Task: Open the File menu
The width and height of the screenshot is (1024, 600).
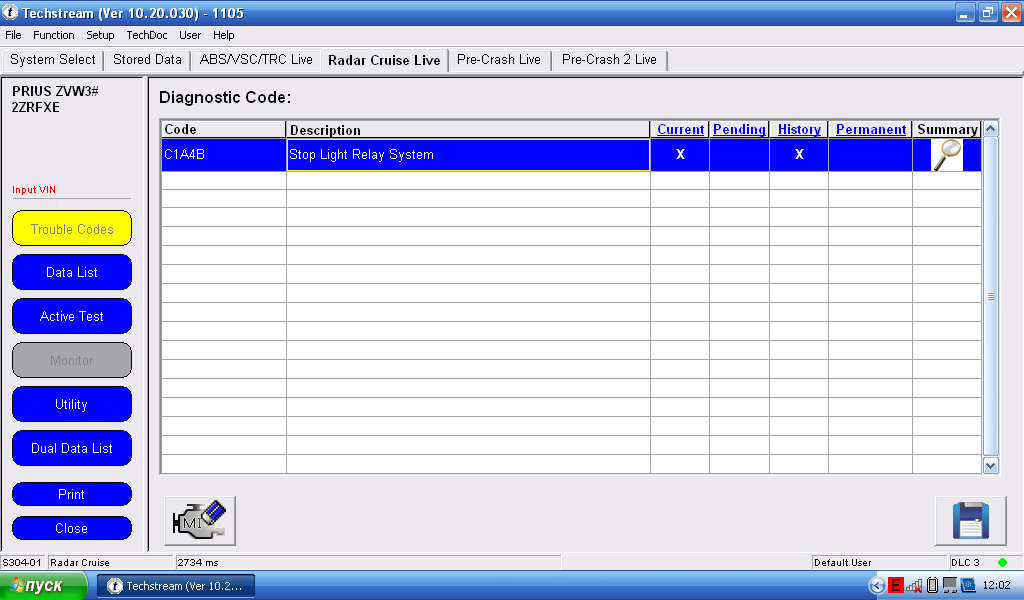Action: (x=13, y=35)
